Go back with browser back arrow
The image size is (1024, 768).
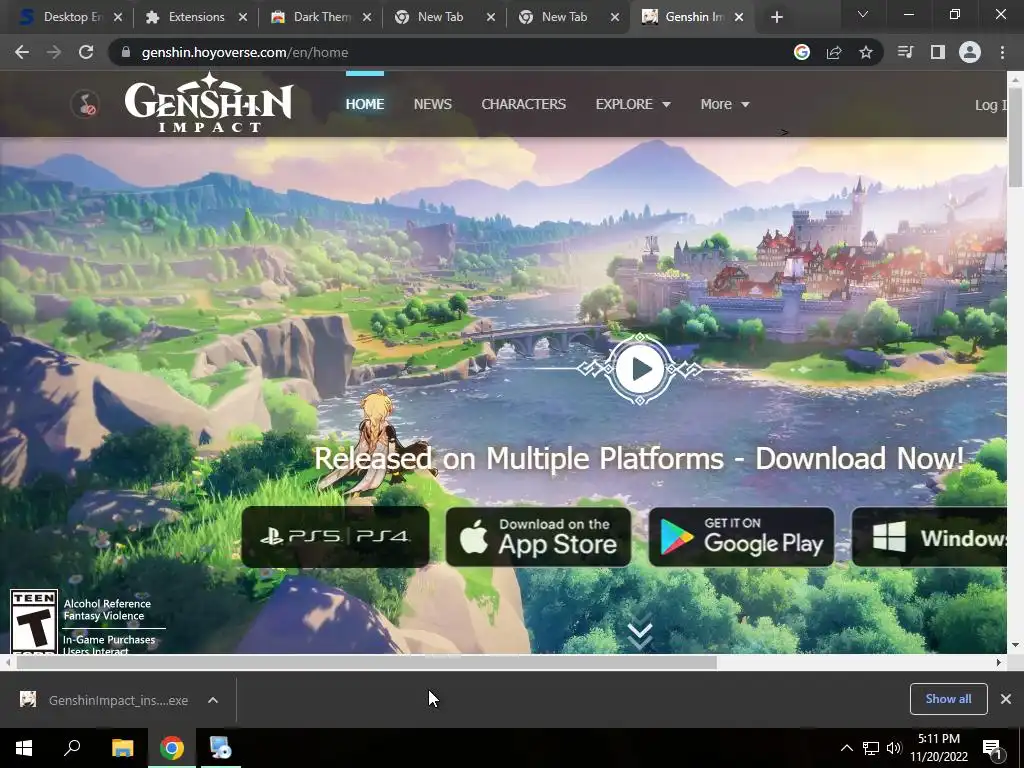(22, 52)
